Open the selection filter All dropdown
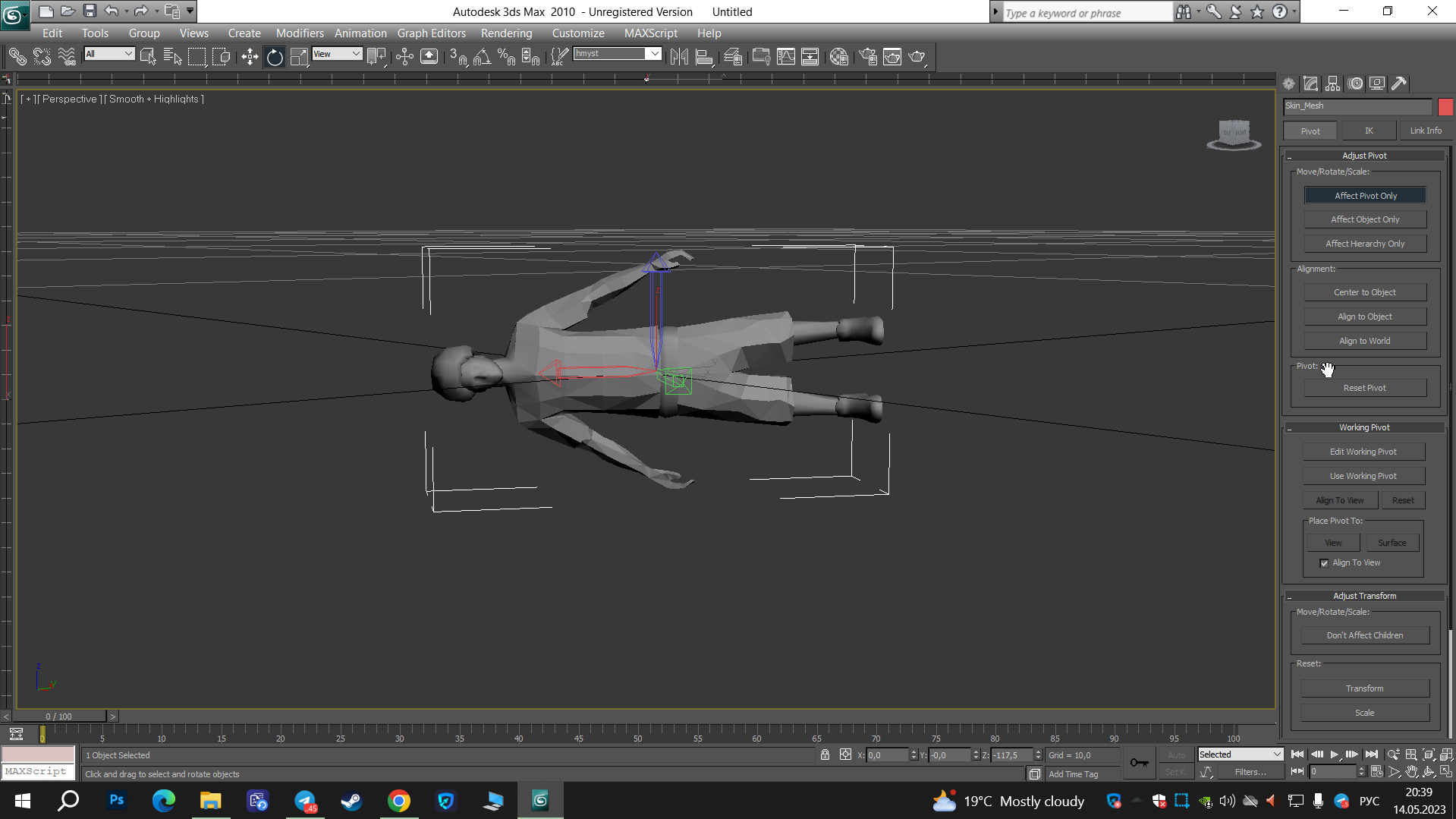Screen dimensions: 1456x819 pos(109,54)
